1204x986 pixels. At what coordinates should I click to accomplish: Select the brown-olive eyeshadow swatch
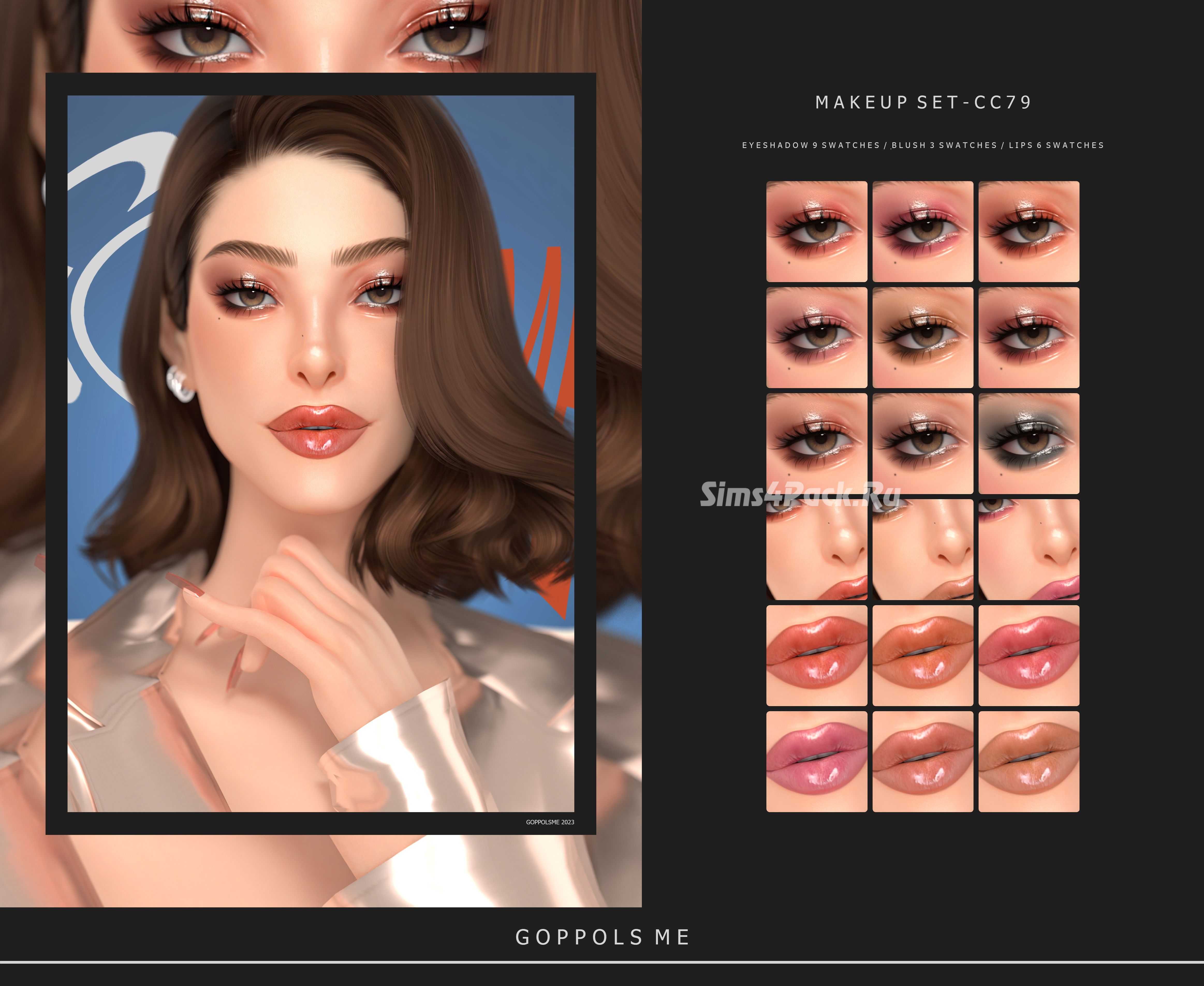tap(922, 337)
